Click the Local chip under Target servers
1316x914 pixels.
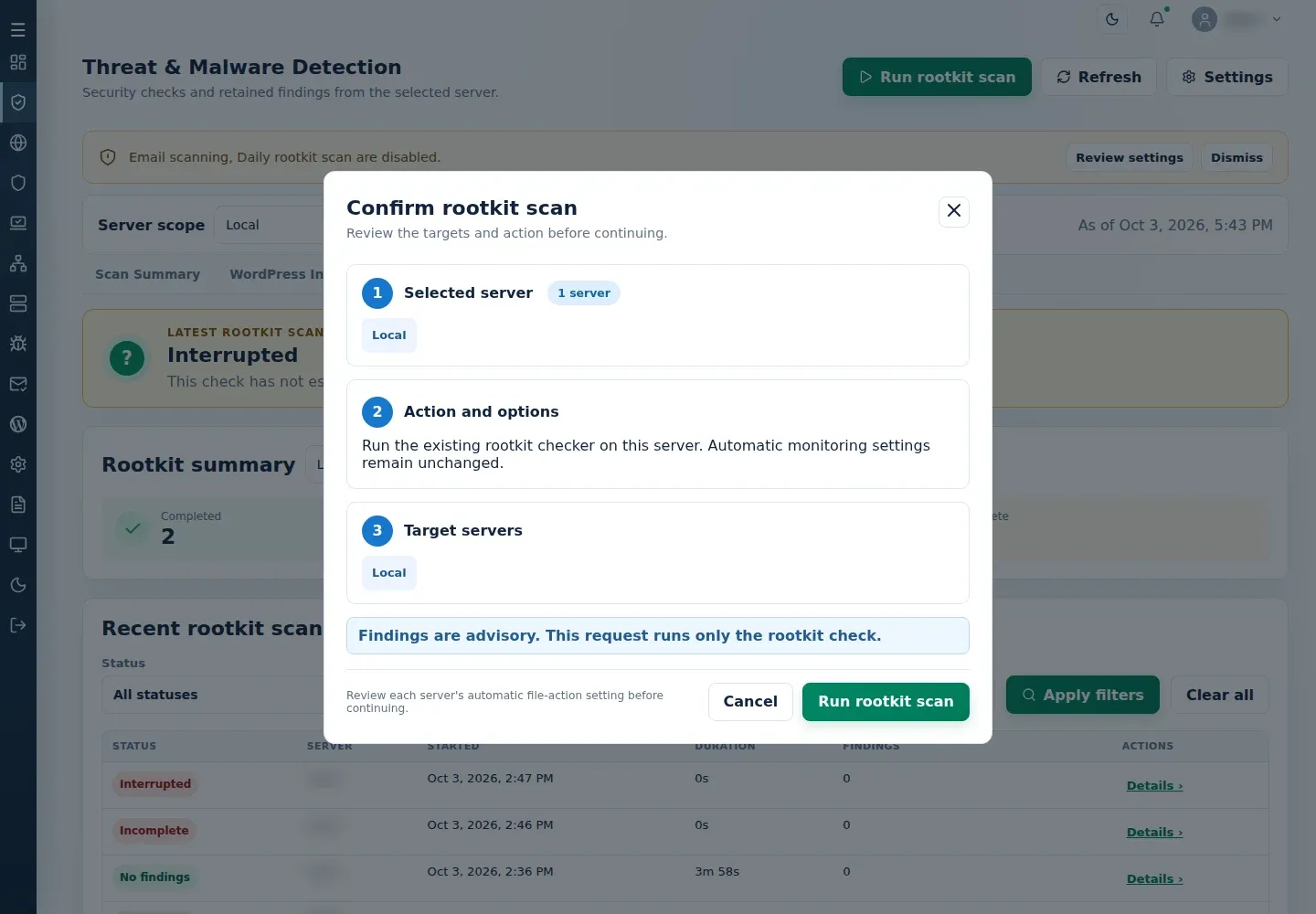point(389,573)
